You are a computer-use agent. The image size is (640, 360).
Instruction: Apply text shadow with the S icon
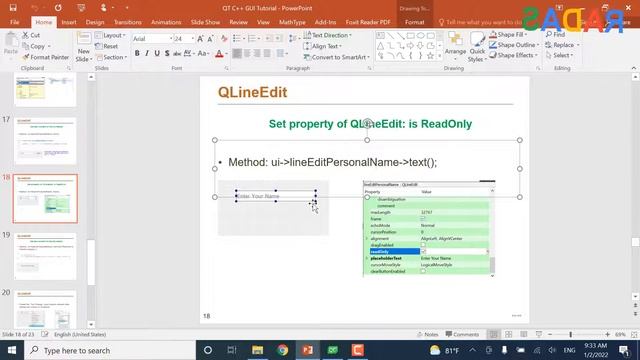tap(167, 53)
